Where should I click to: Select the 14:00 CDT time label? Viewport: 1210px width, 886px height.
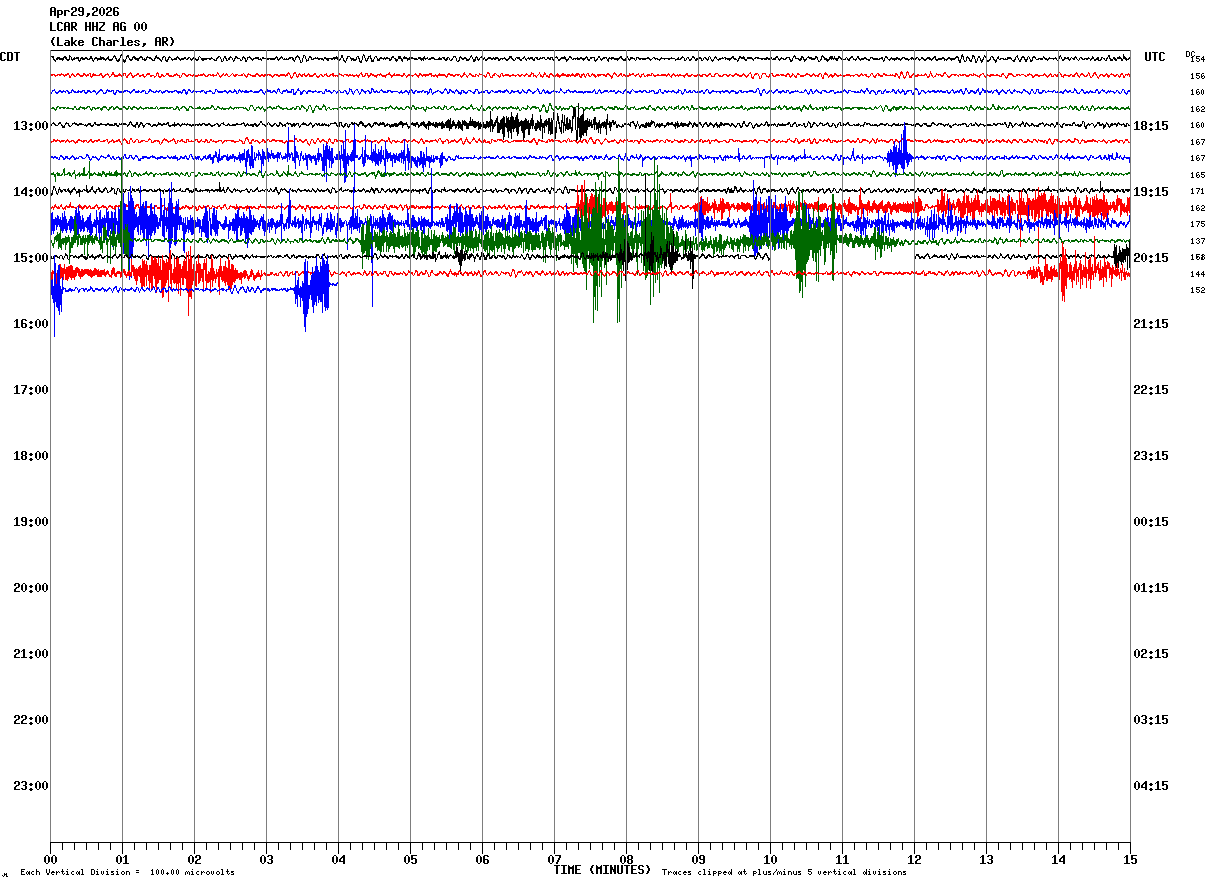31,192
